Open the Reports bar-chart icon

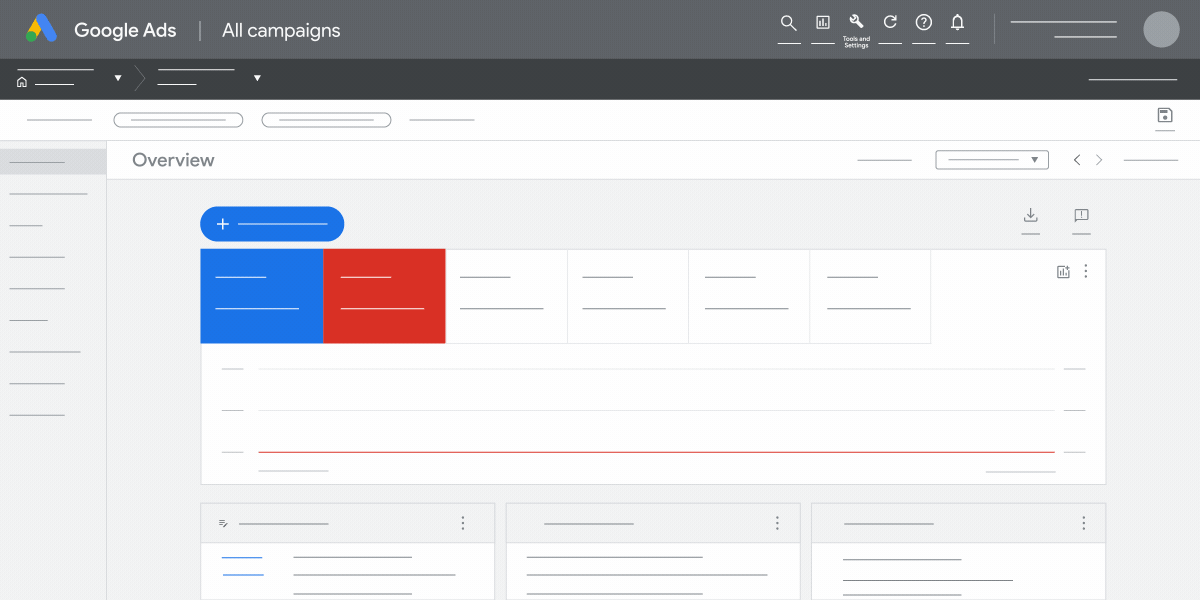(x=823, y=23)
